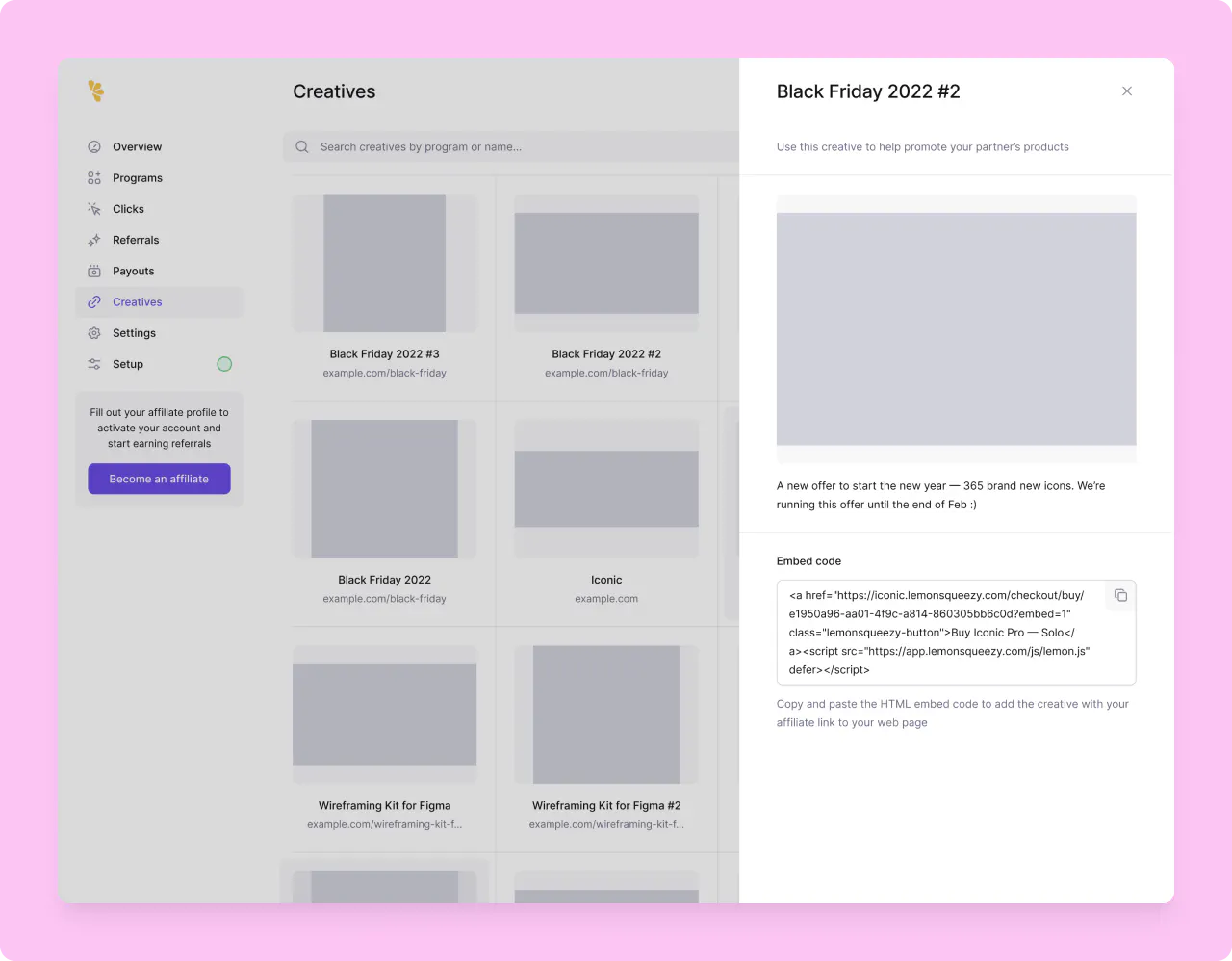Click the Become an affiliate button
The height and width of the screenshot is (961, 1232).
159,479
